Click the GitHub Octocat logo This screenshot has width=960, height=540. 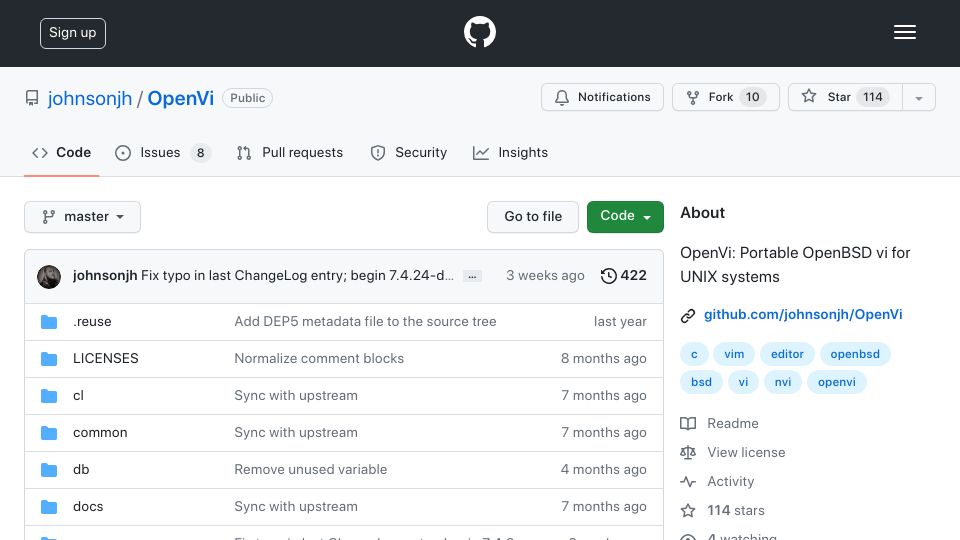tap(479, 32)
